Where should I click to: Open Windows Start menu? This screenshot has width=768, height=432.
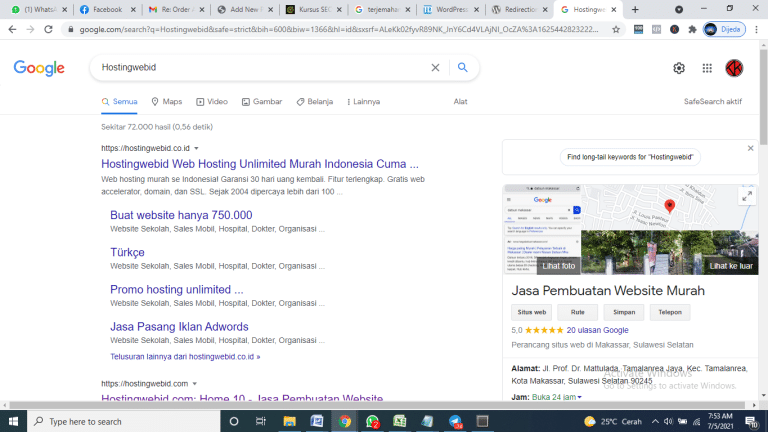point(13,421)
